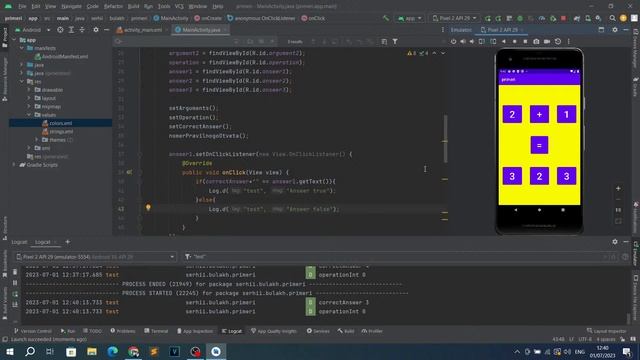Click the emulator home circle toolbar icon
The width and height of the screenshot is (640, 360).
[x=514, y=42]
